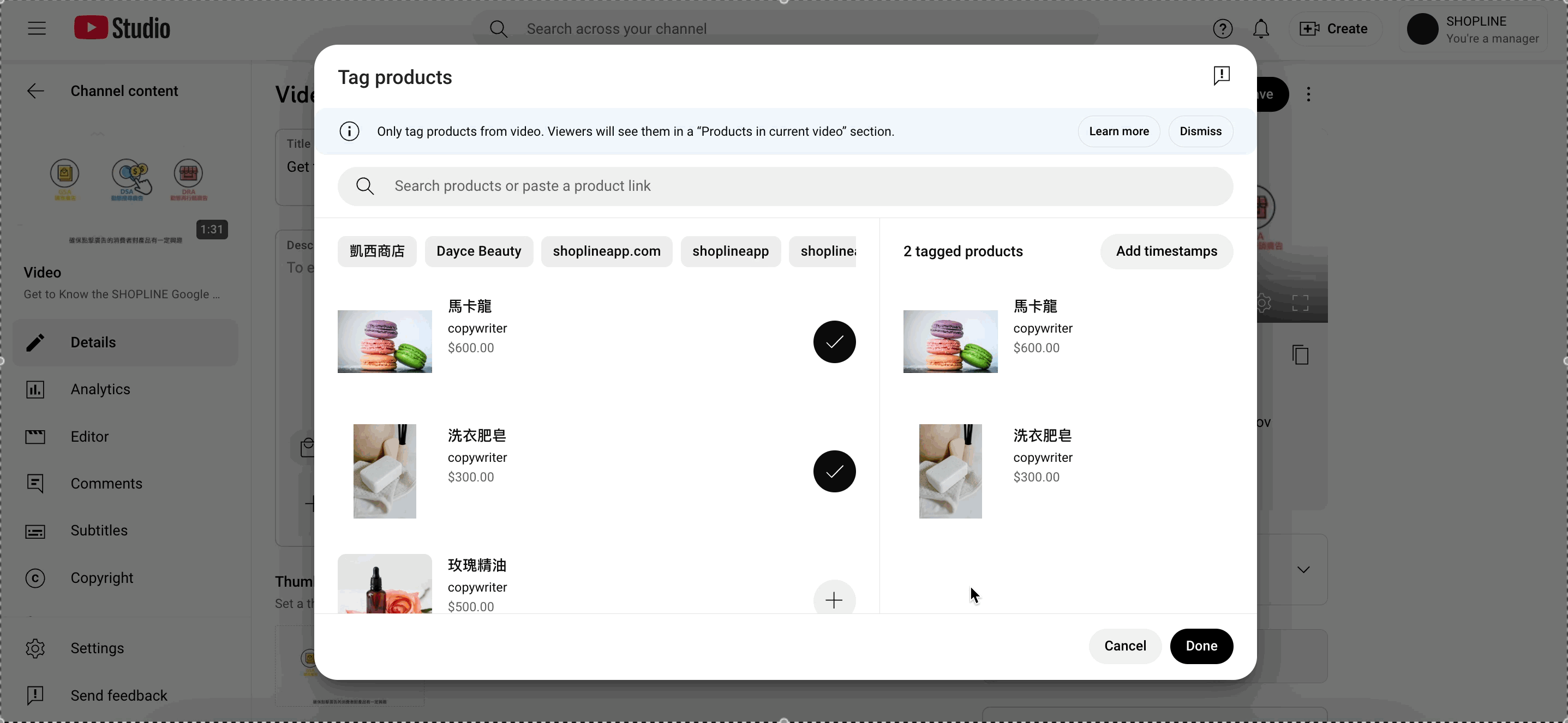Click the Create button in header

(x=1334, y=28)
